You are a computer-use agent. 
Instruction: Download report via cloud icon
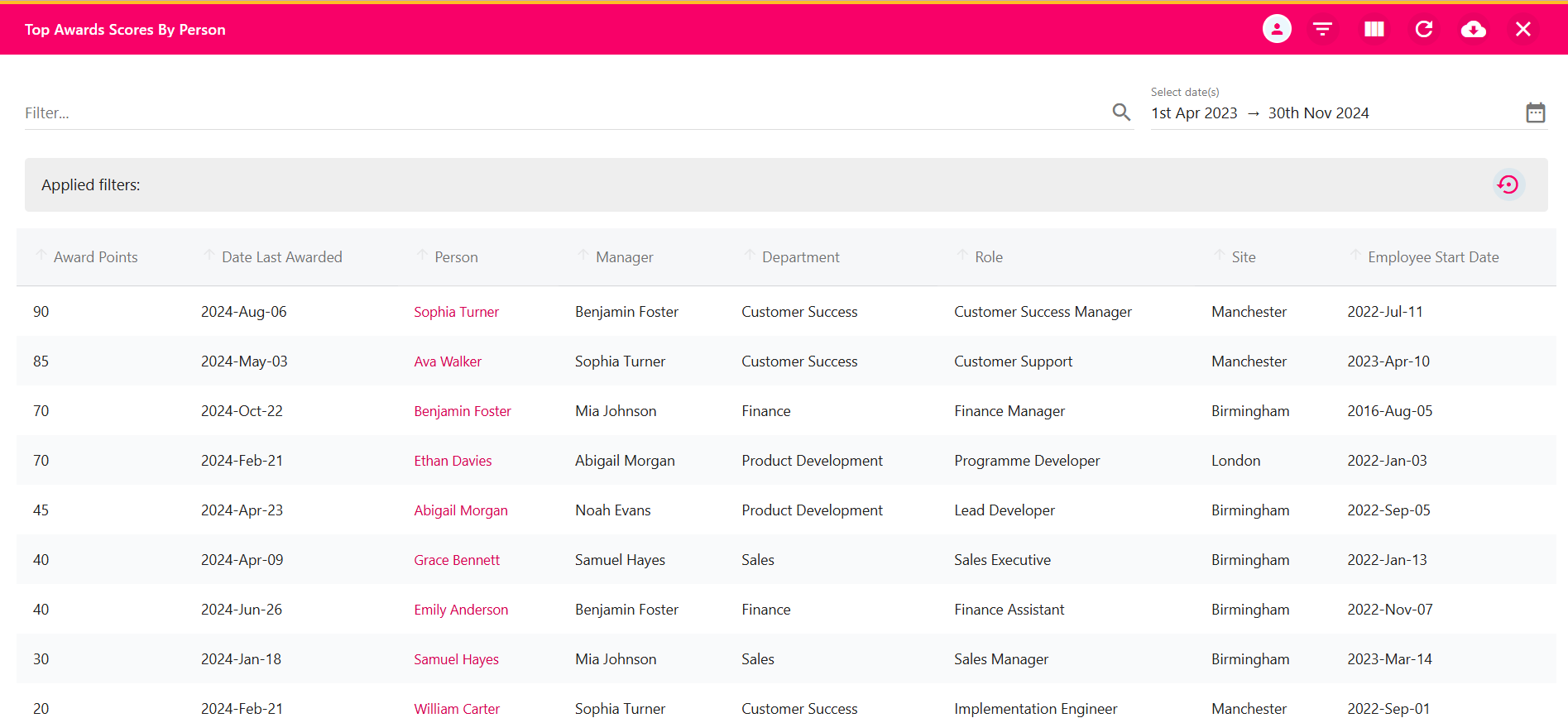pos(1474,29)
